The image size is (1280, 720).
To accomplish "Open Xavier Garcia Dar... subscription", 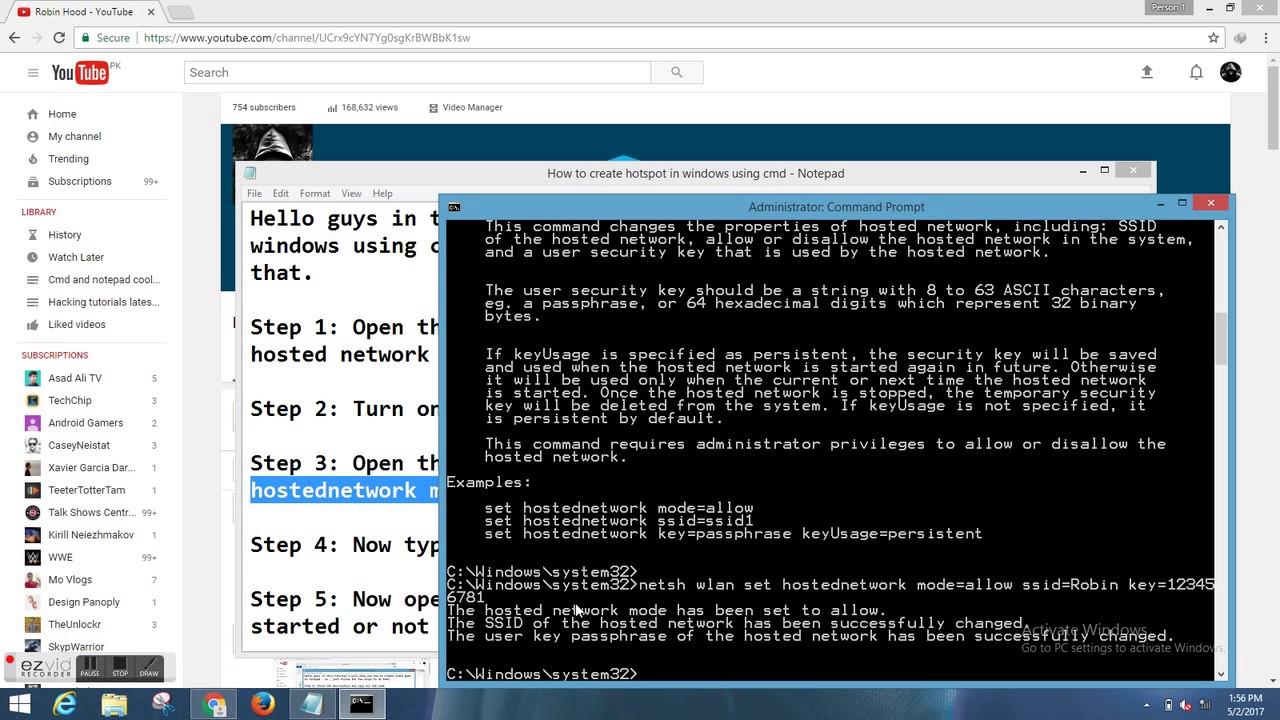I will (91, 467).
